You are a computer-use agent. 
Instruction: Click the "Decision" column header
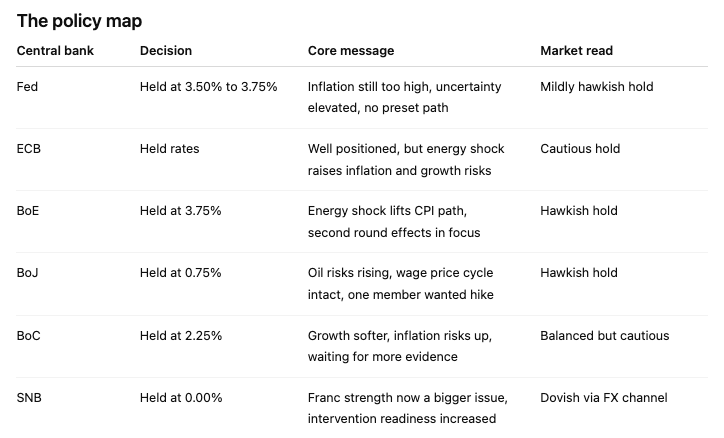click(166, 51)
